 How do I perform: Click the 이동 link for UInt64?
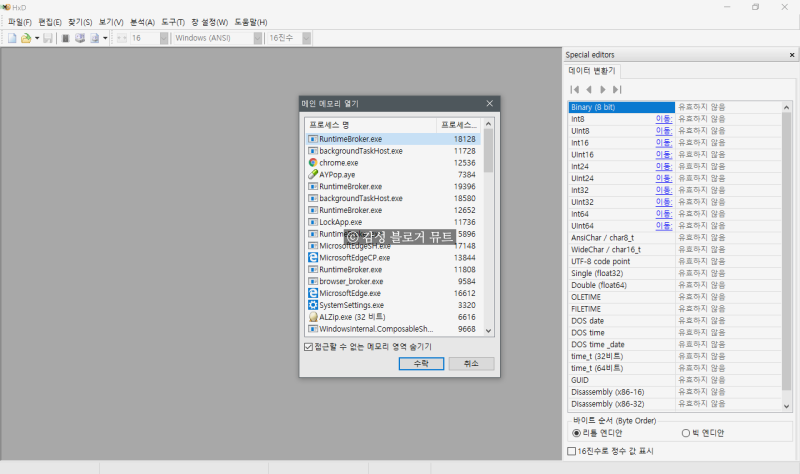click(x=664, y=226)
